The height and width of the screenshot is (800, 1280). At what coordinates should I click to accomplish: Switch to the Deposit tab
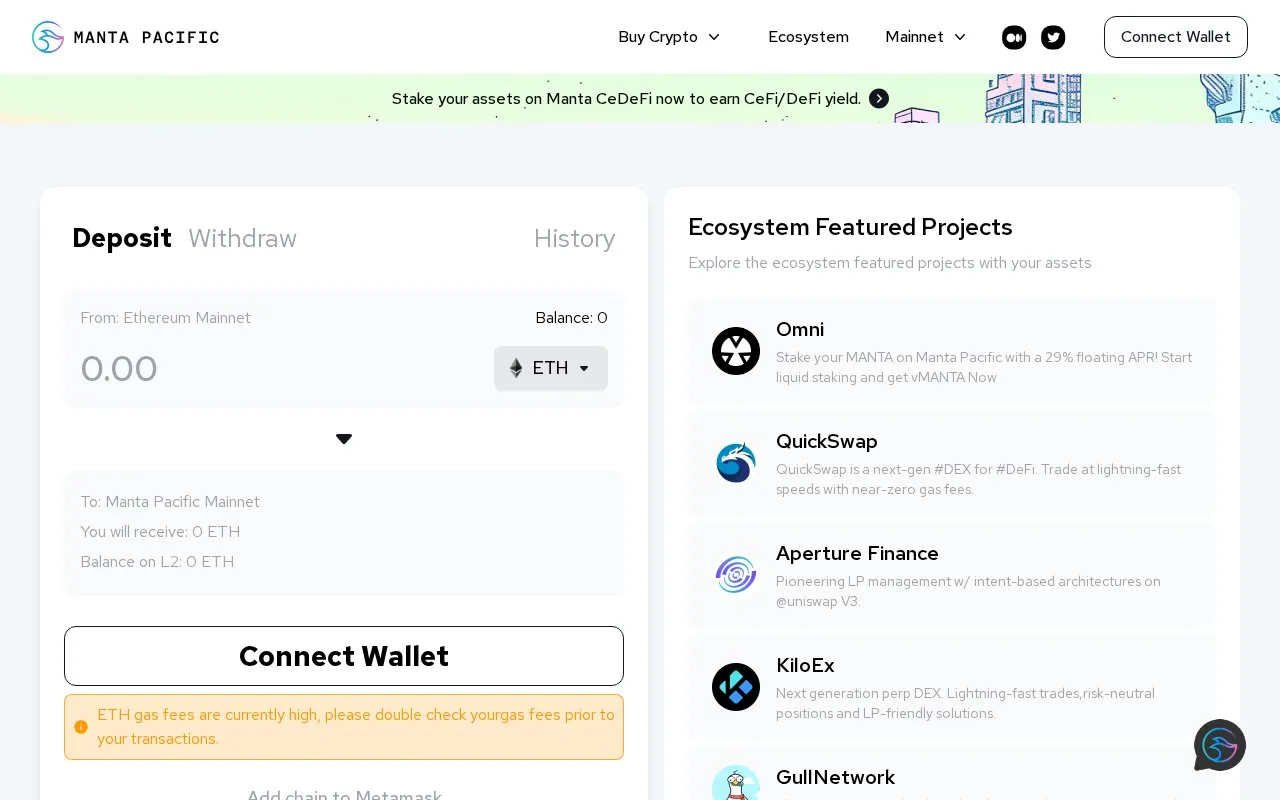click(122, 238)
